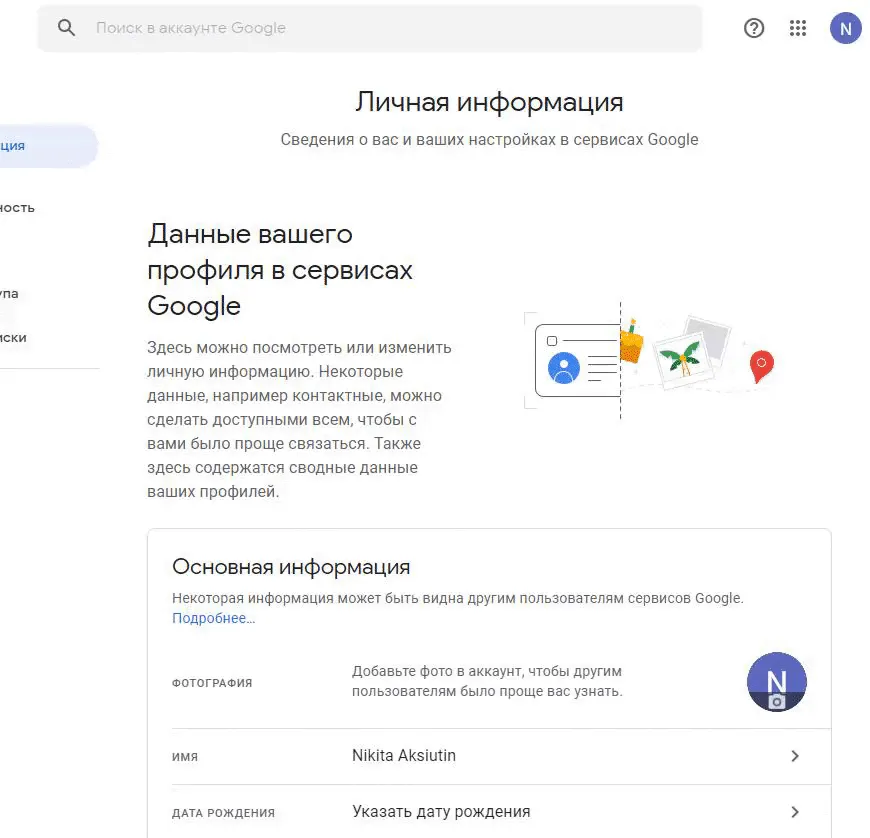Click the ФОТОГРАФИЯ row description text
Image resolution: width=870 pixels, height=838 pixels.
point(487,681)
